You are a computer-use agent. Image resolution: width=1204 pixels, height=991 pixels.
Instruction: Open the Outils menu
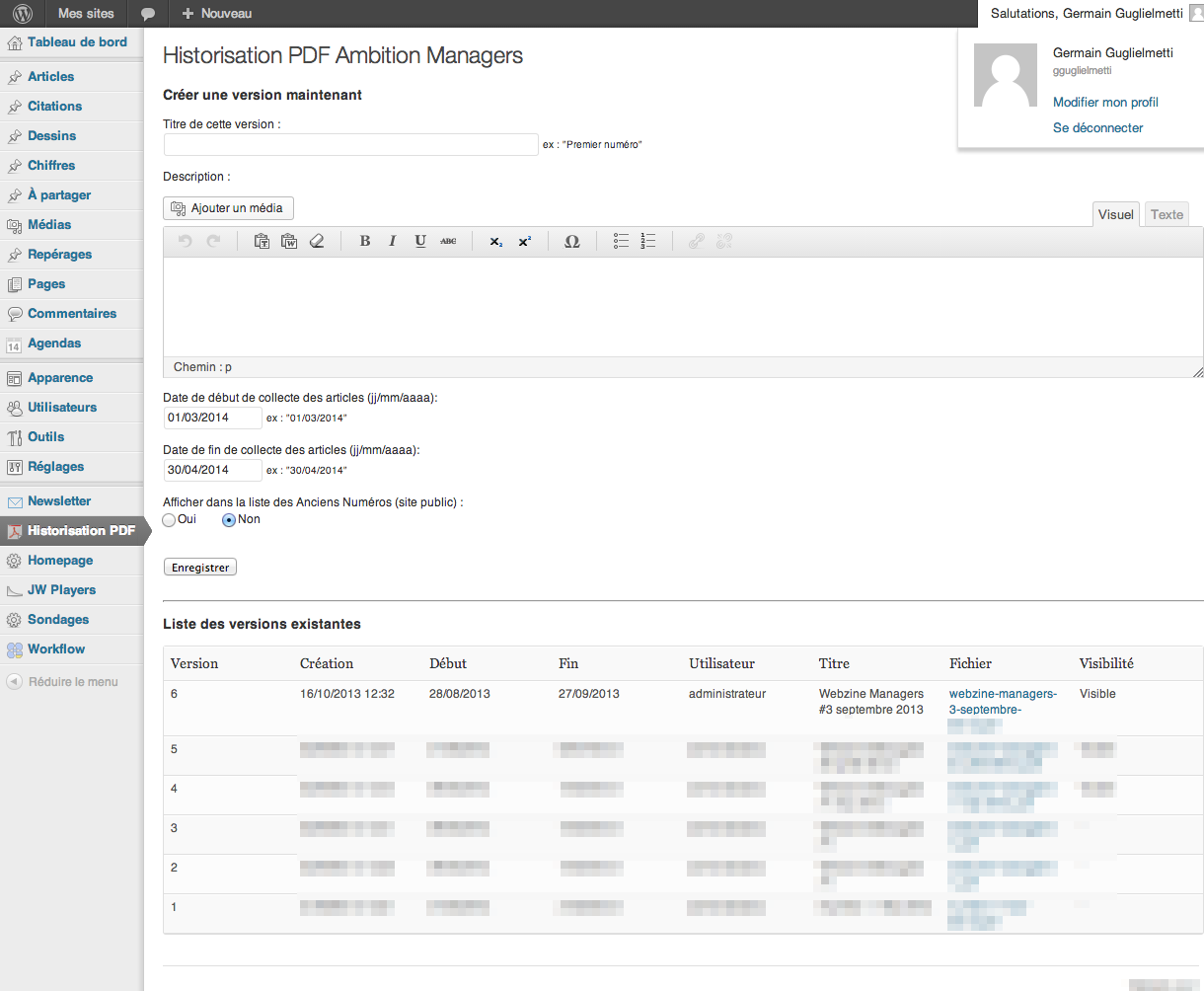tap(71, 437)
